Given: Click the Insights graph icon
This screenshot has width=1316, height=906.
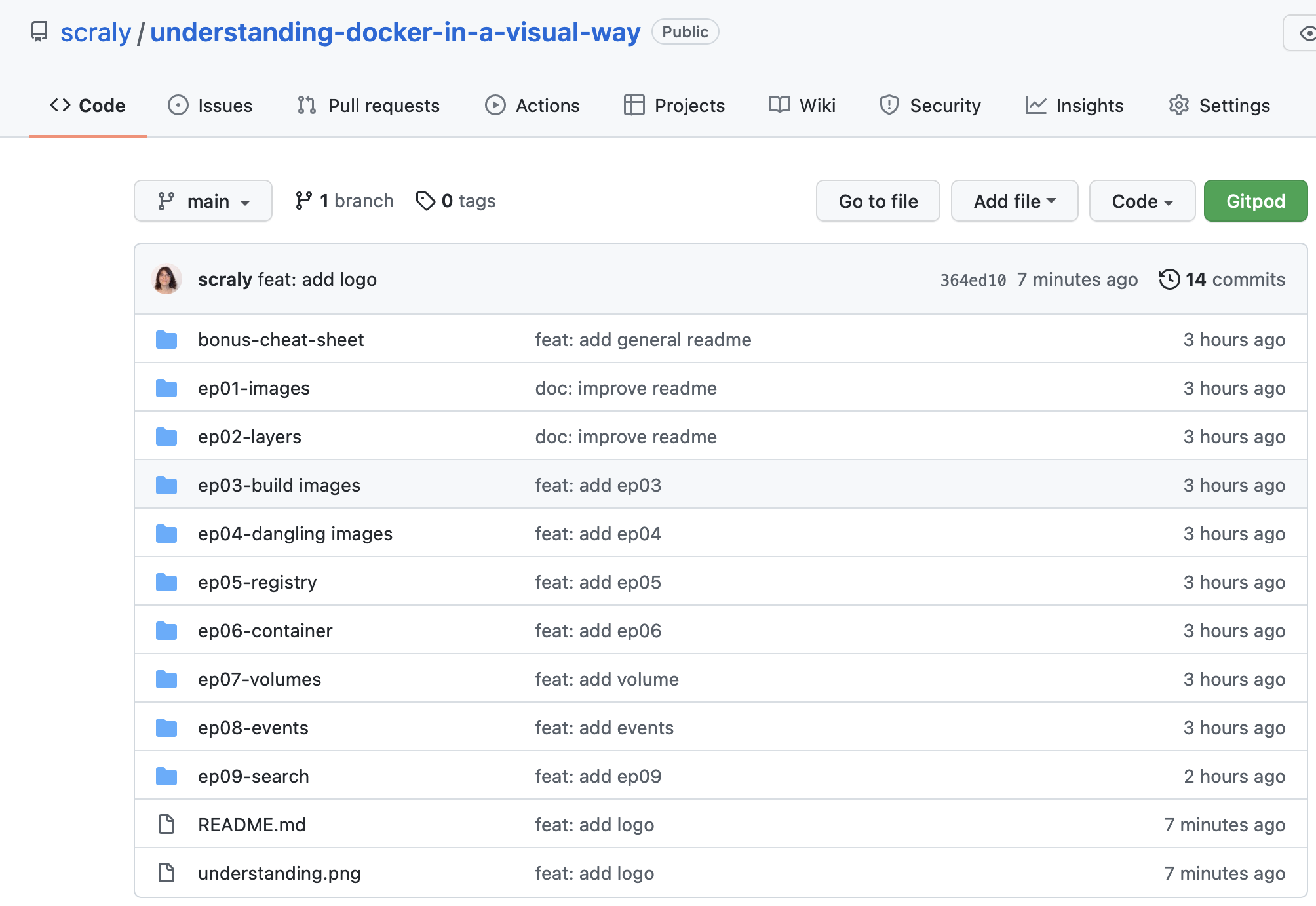Looking at the screenshot, I should click(1036, 105).
